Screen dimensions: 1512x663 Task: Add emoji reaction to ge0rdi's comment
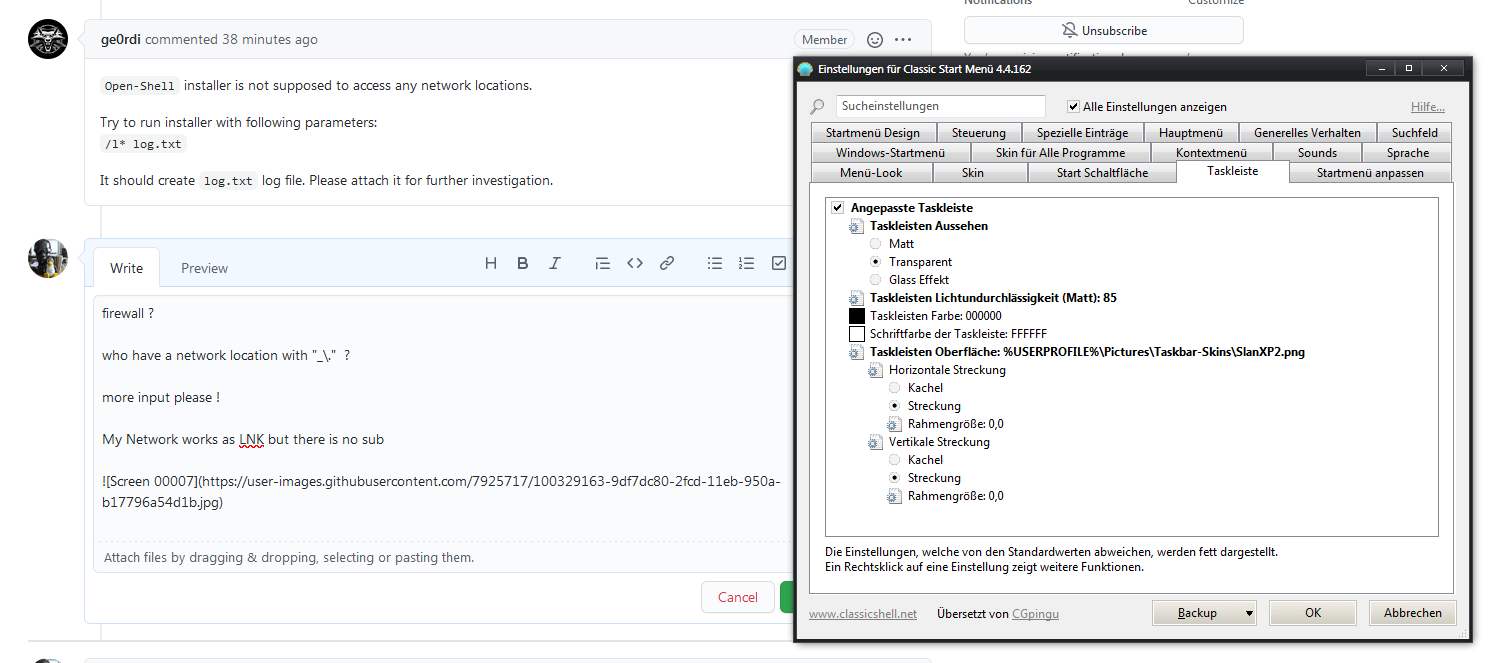(874, 40)
